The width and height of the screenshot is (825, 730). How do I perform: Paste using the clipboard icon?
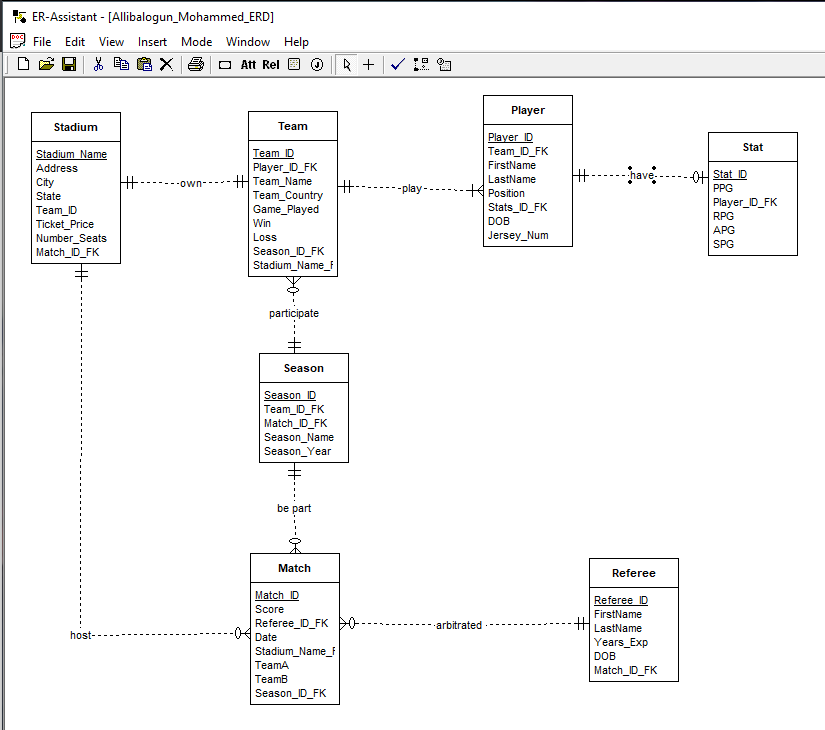(x=144, y=64)
